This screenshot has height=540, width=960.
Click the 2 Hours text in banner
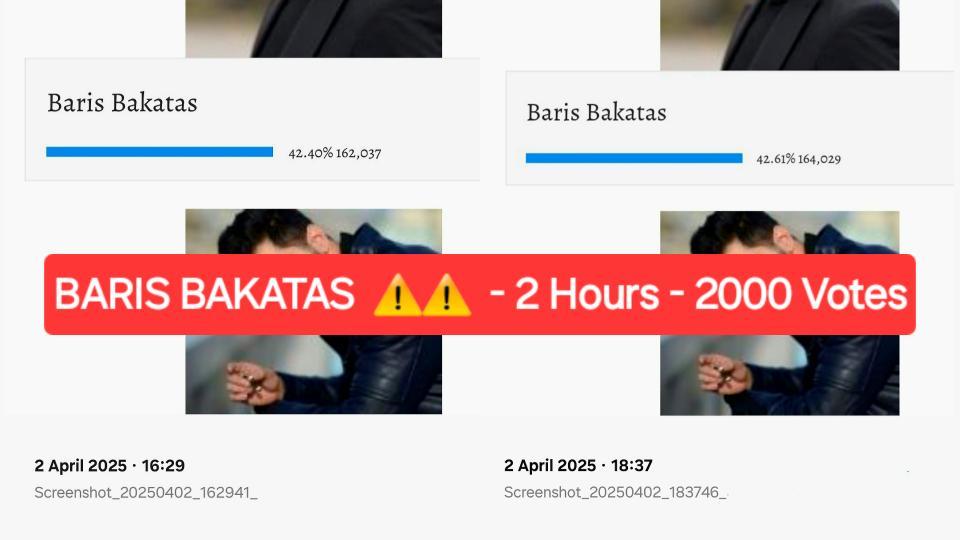coord(587,294)
